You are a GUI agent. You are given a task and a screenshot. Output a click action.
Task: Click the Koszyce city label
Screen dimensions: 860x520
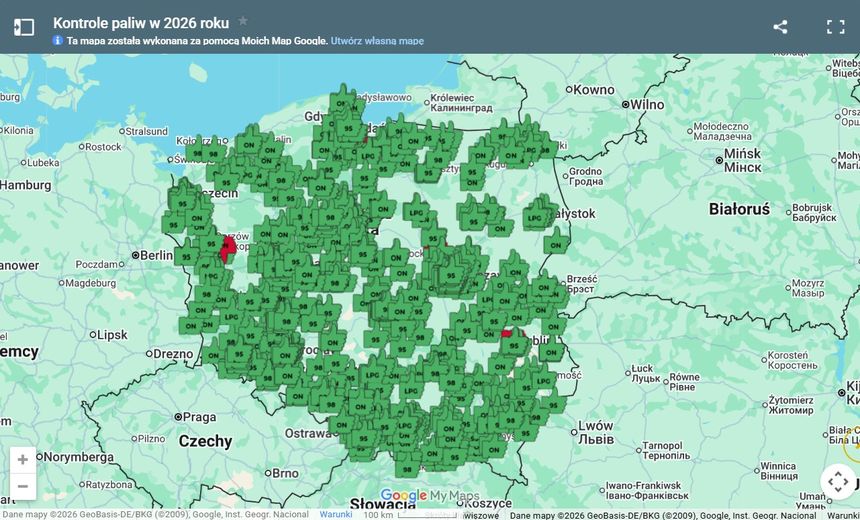[487, 504]
